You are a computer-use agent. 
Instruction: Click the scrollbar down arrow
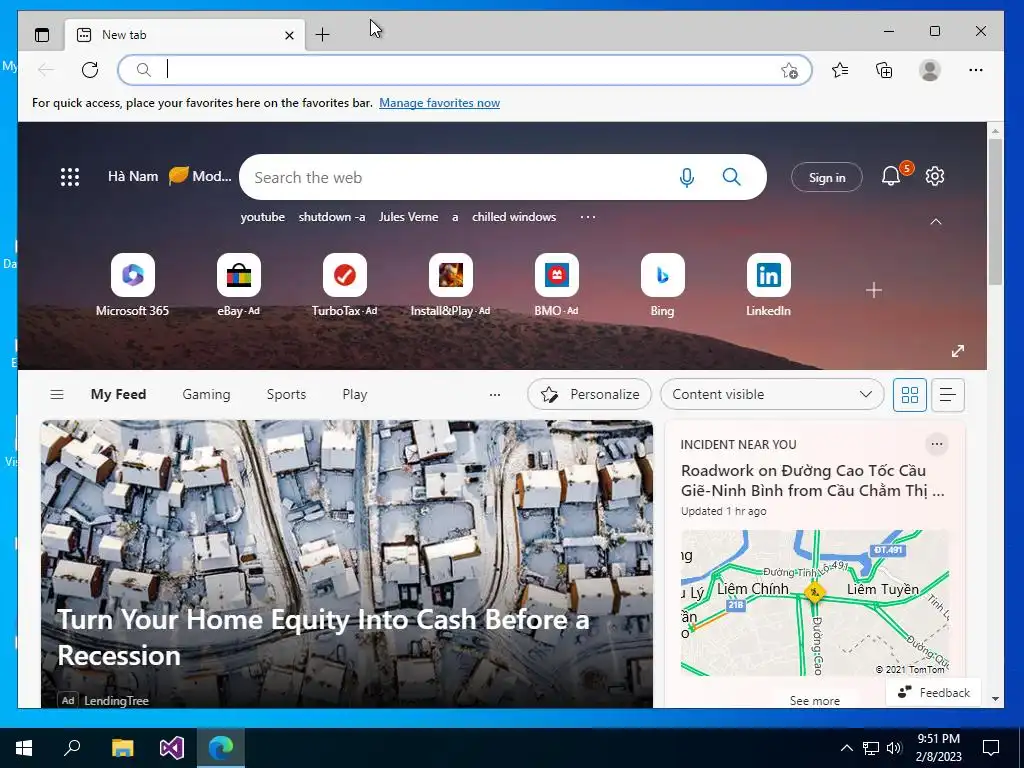[x=995, y=699]
